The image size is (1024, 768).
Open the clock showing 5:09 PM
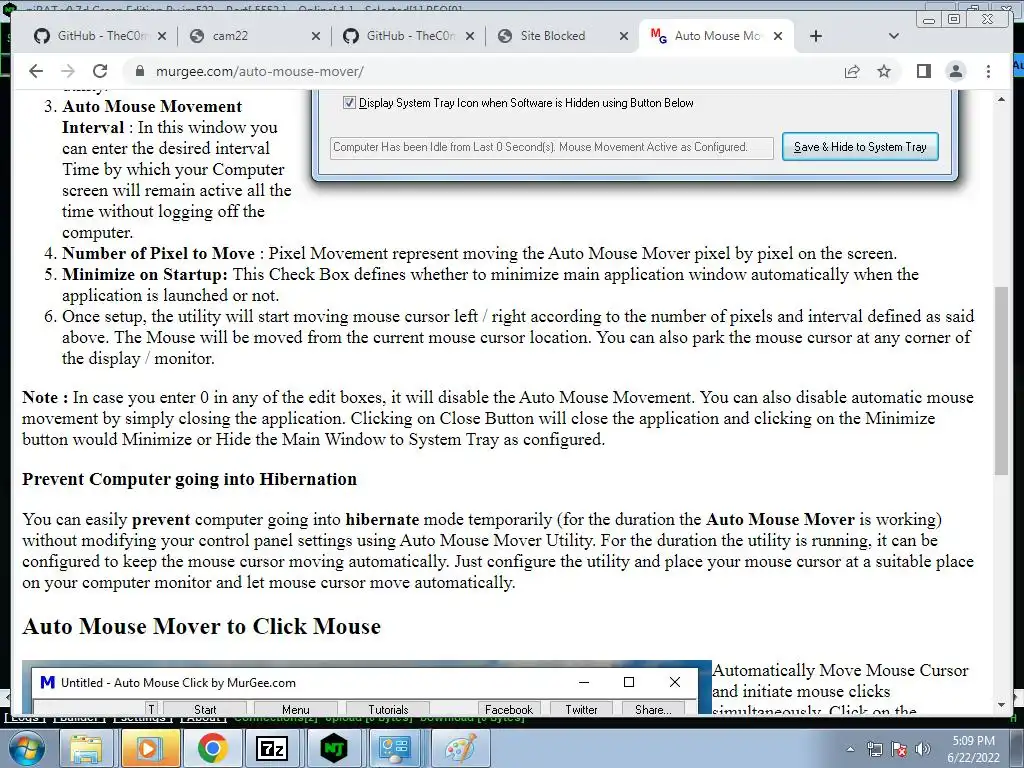[973, 749]
